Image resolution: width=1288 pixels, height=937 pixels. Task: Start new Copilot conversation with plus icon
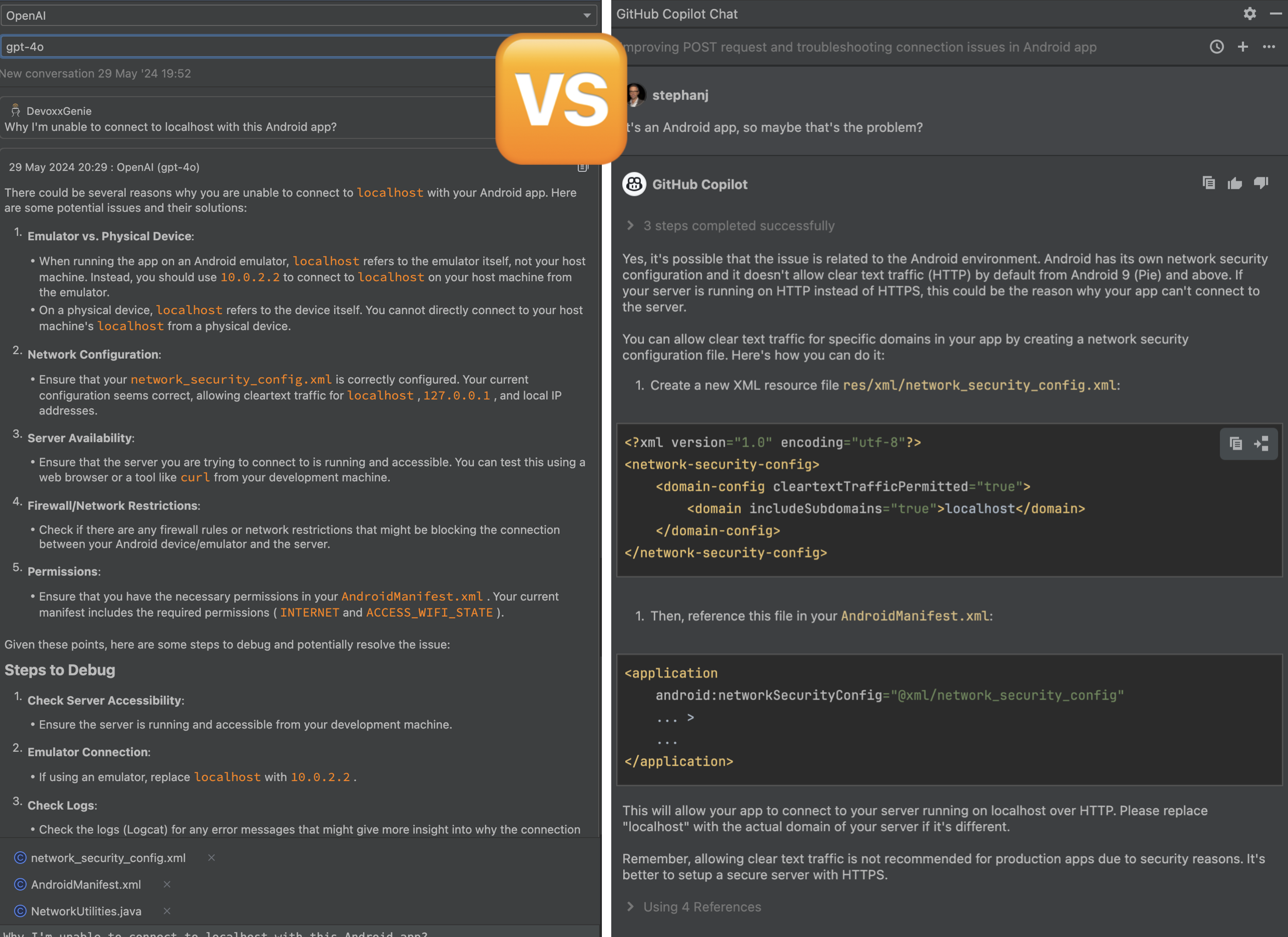[1243, 47]
